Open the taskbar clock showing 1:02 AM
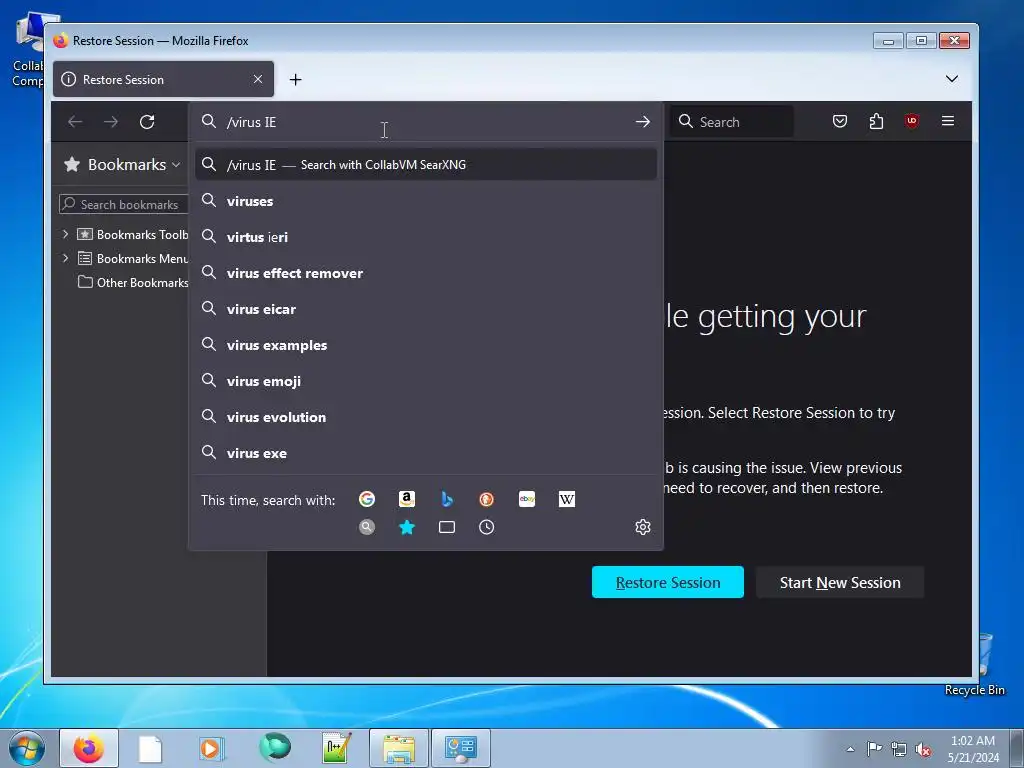 [973, 749]
